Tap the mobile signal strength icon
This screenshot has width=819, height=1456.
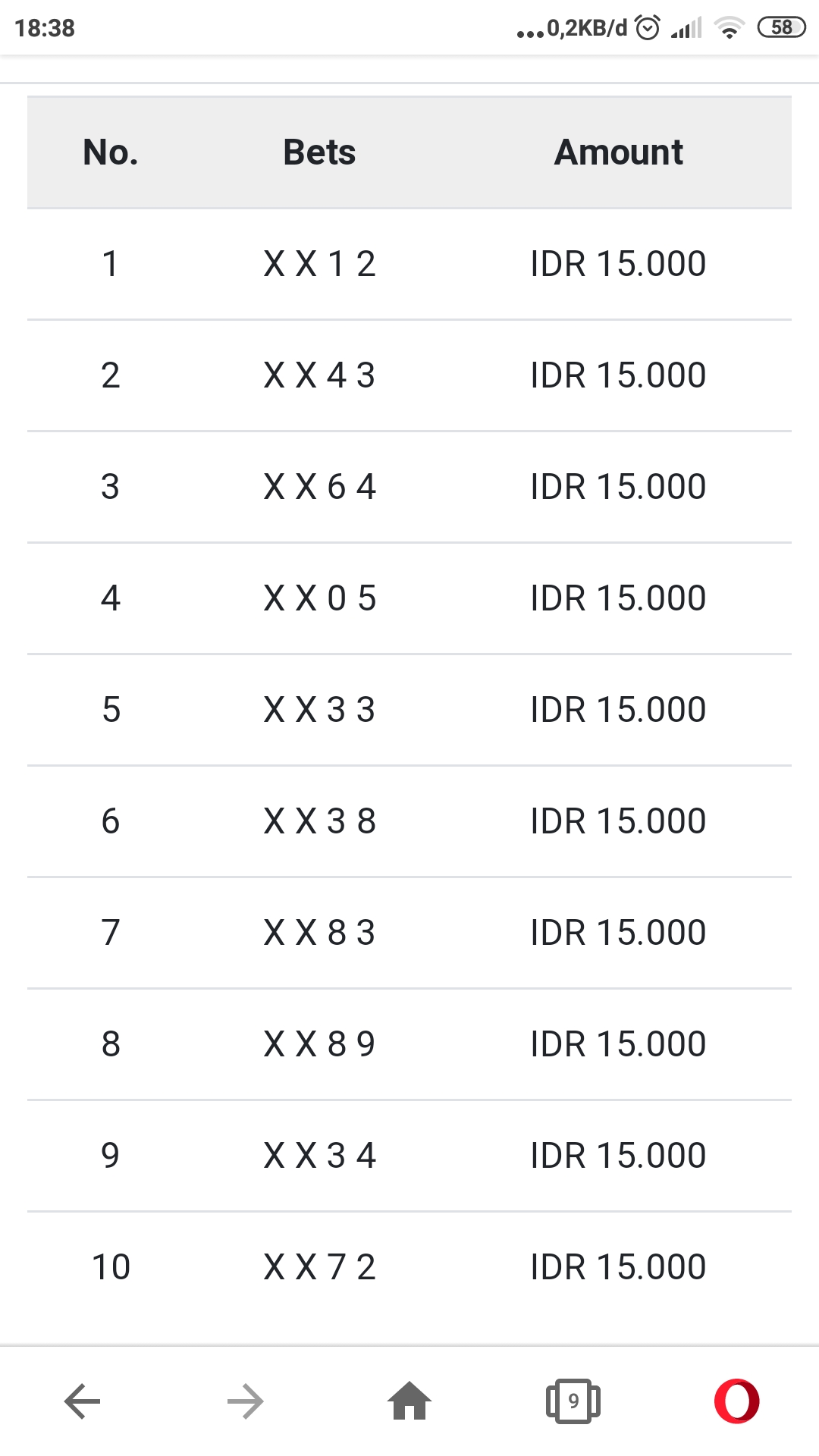coord(686,28)
